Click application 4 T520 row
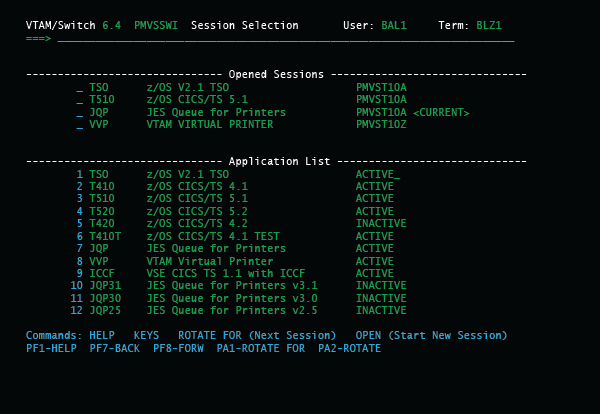This screenshot has height=414, width=600. pyautogui.click(x=235, y=212)
